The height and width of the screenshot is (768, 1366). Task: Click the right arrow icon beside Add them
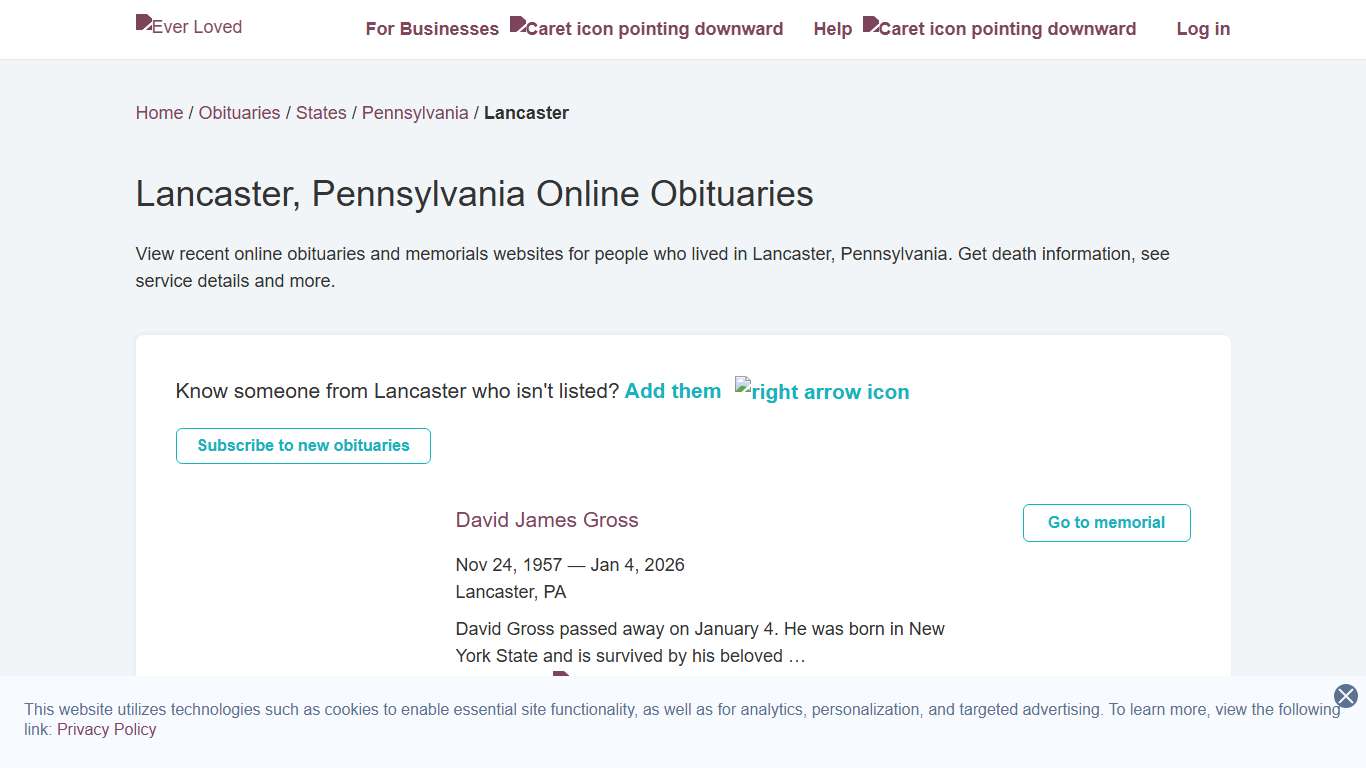pyautogui.click(x=822, y=391)
